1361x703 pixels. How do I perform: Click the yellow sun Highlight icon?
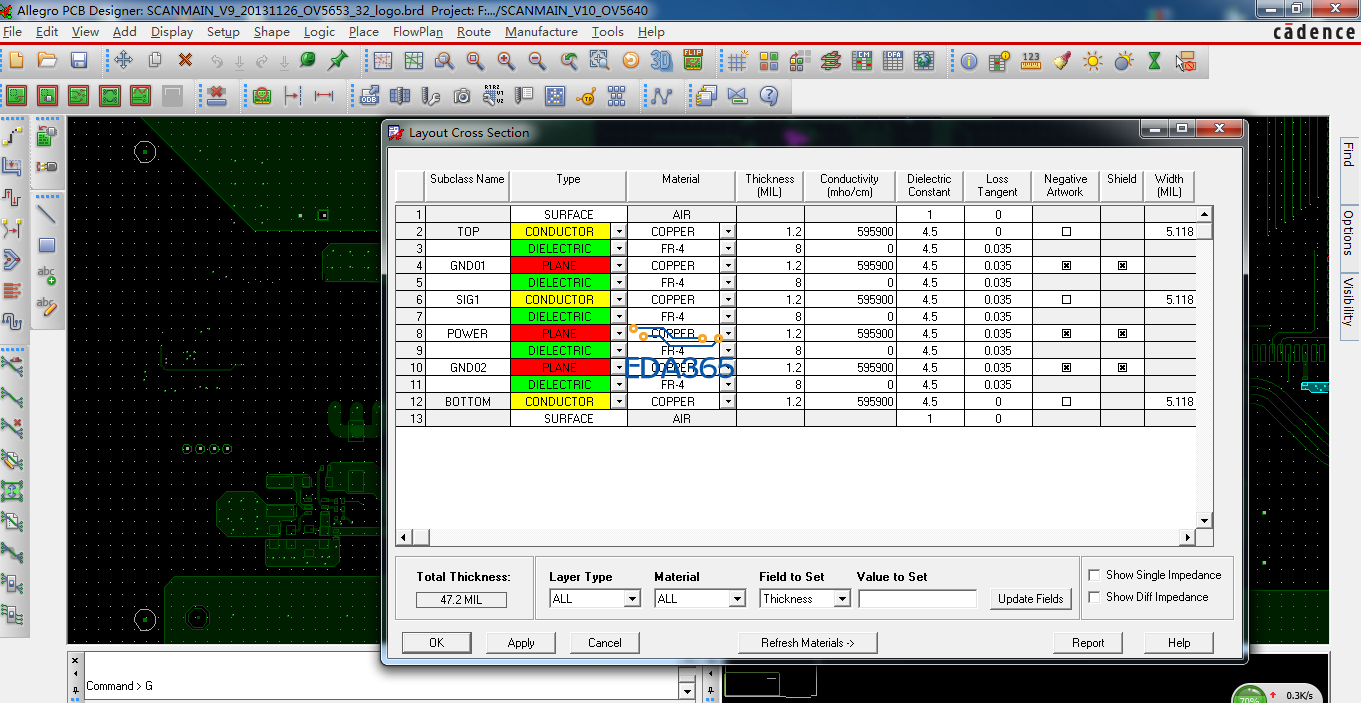(1093, 61)
